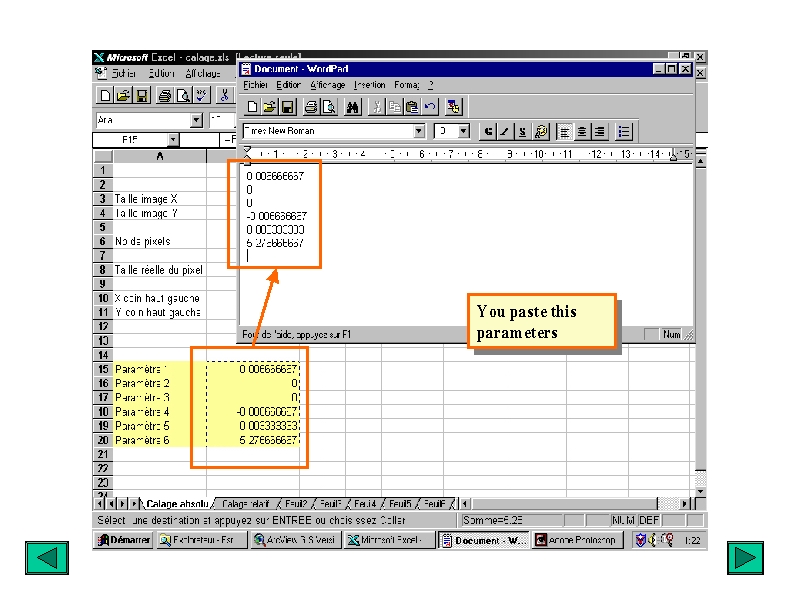Expand Excel font name dropdown arrow
Screen dimensions: 800x600
pos(196,120)
